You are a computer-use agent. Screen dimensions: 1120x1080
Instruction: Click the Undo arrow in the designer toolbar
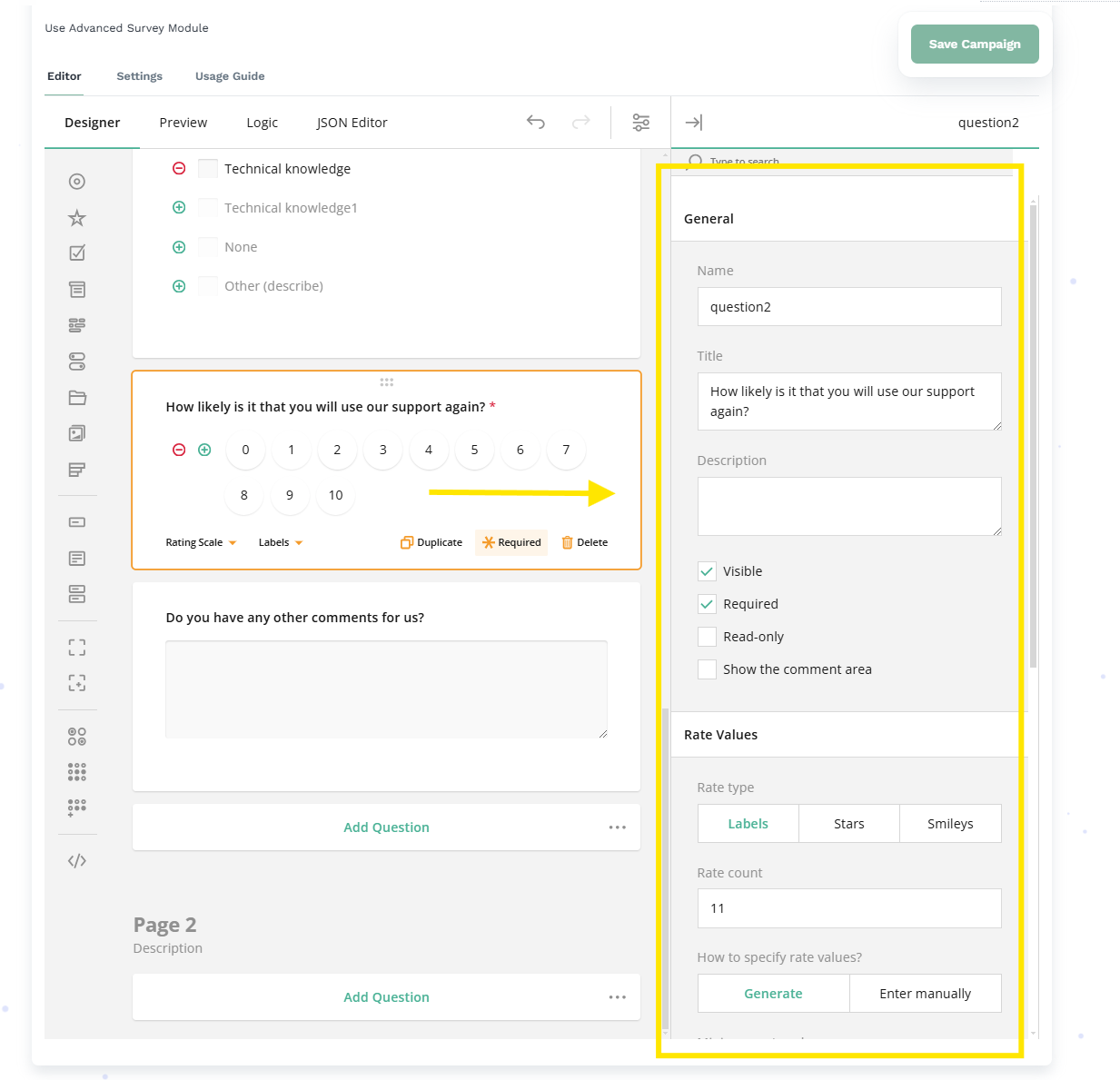(536, 122)
